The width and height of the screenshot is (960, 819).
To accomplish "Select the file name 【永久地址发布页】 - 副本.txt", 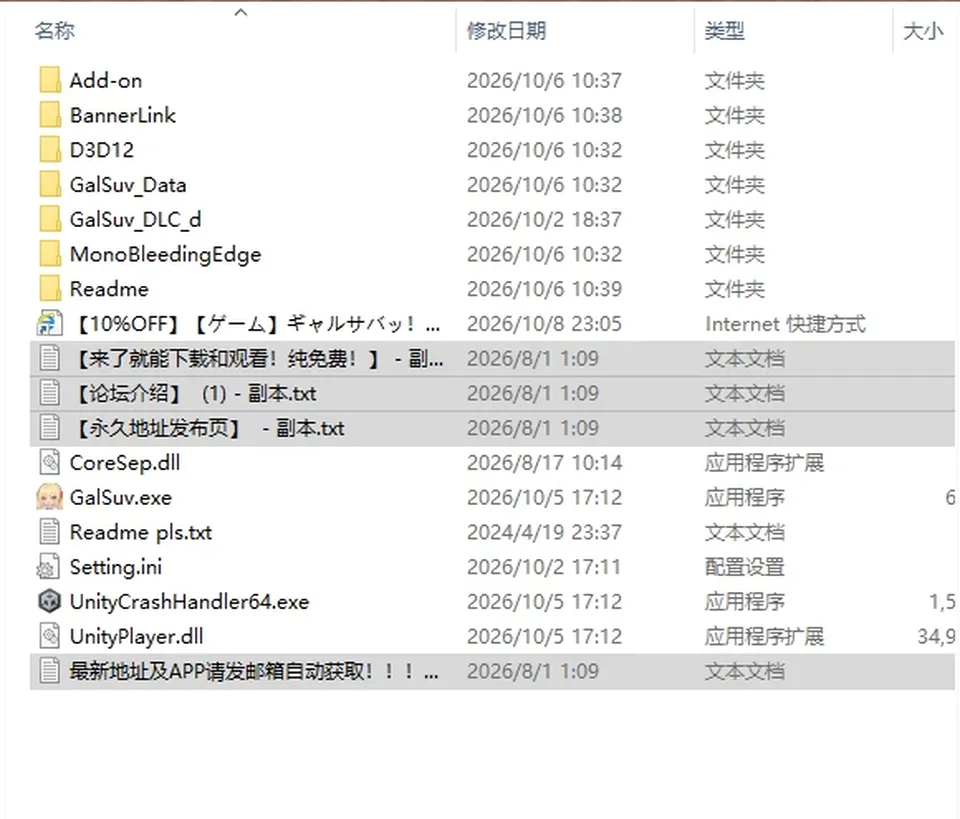I will click(x=208, y=428).
